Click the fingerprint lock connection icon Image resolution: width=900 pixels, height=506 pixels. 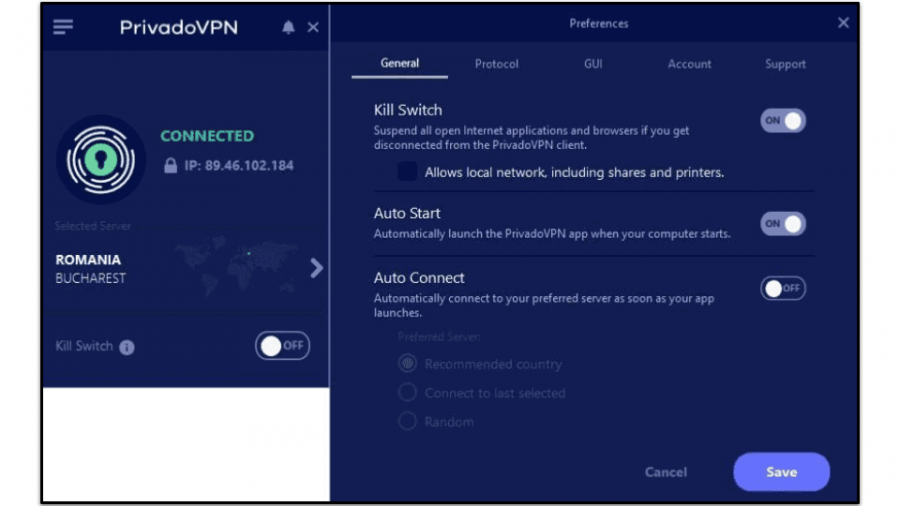100,160
